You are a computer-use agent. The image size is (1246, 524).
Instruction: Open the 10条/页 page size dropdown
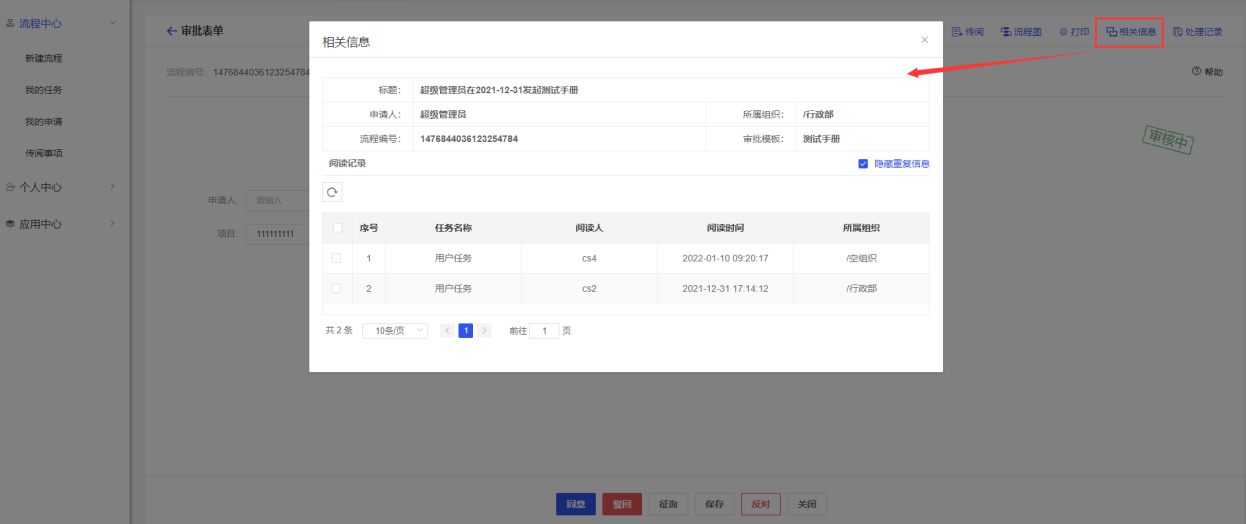point(394,330)
